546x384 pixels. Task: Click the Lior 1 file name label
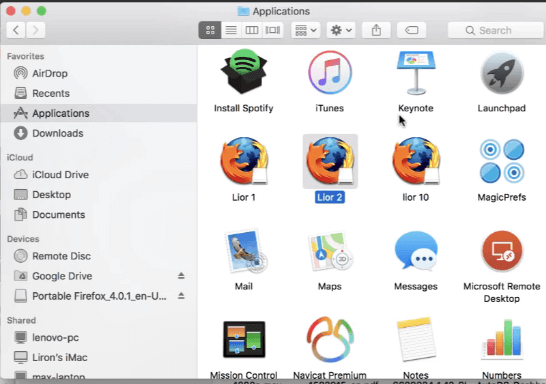[244, 197]
